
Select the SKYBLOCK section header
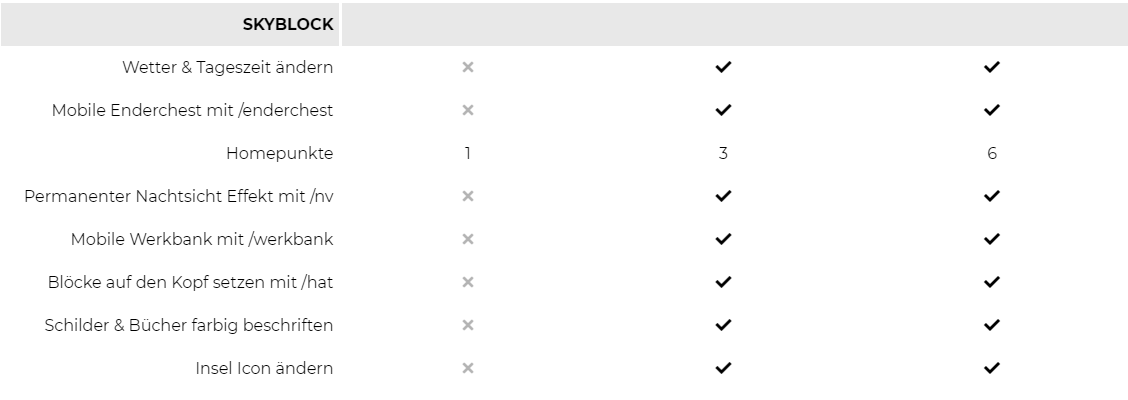point(288,24)
